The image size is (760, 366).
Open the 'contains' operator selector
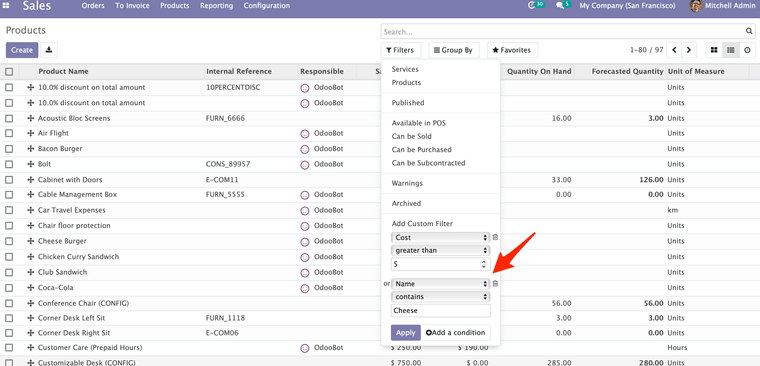pos(441,296)
